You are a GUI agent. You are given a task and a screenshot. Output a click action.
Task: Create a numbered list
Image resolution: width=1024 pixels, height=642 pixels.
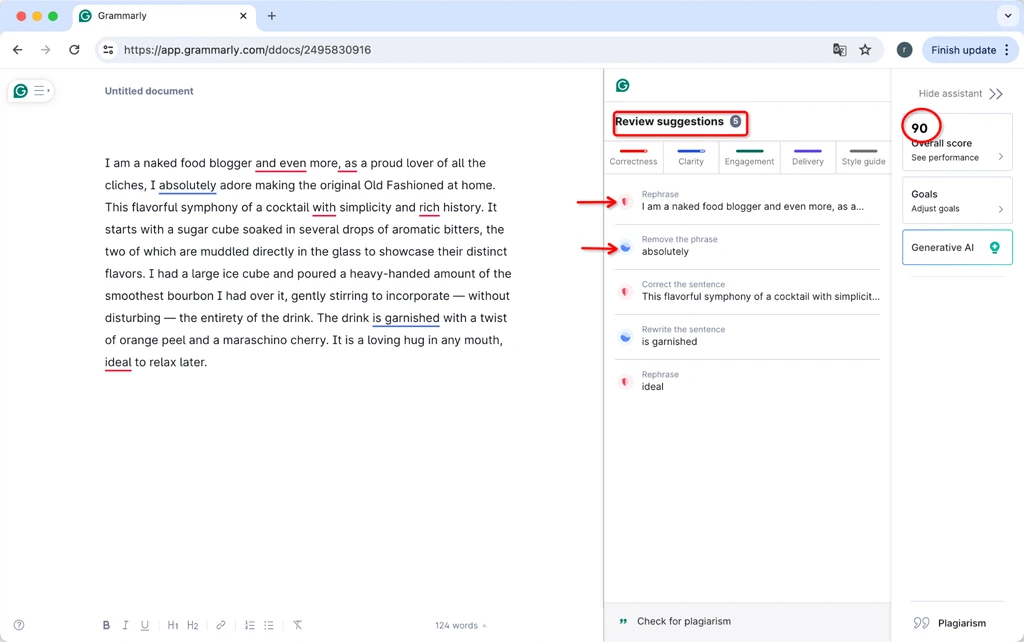coord(249,625)
